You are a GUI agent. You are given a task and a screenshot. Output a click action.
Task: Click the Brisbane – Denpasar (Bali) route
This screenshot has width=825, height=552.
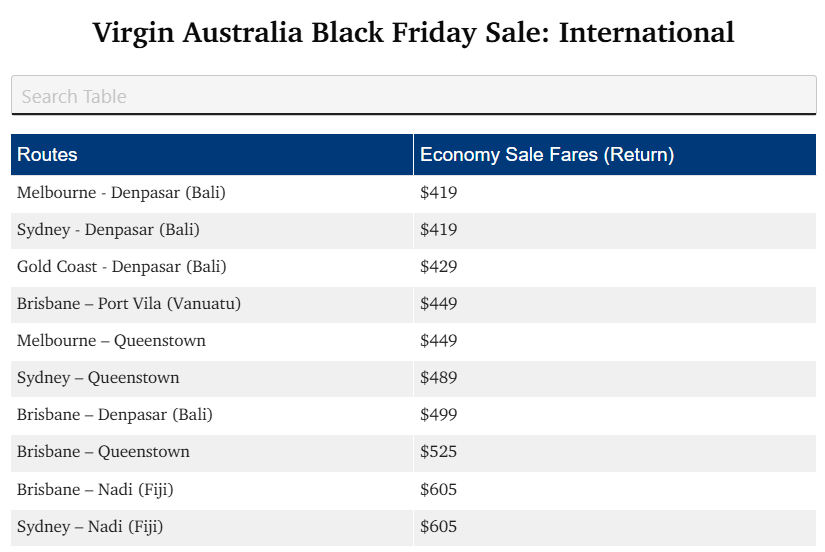click(114, 415)
